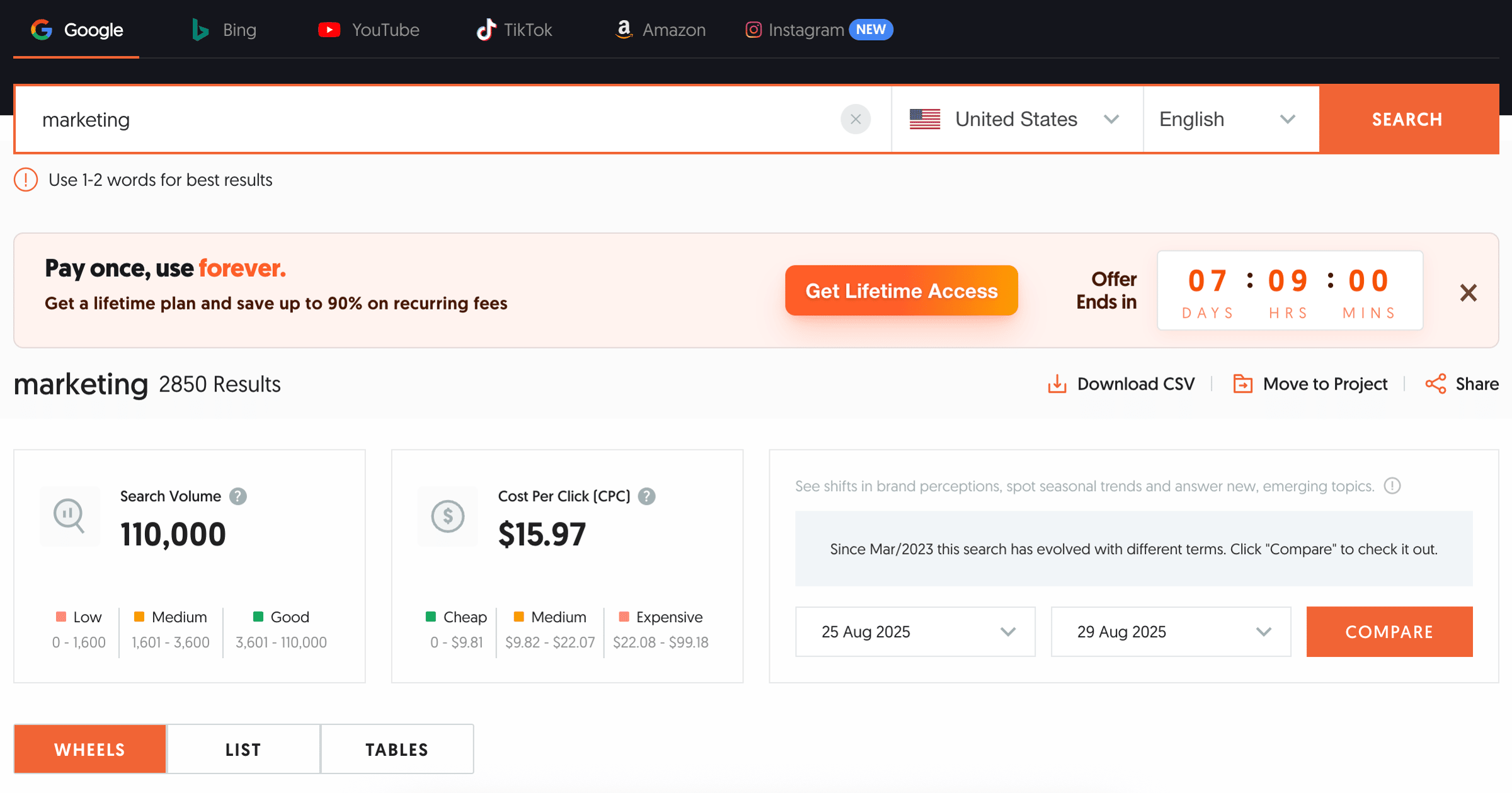Viewport: 1512px width, 793px height.
Task: Expand the 29 Aug 2025 date dropdown
Action: click(1171, 632)
